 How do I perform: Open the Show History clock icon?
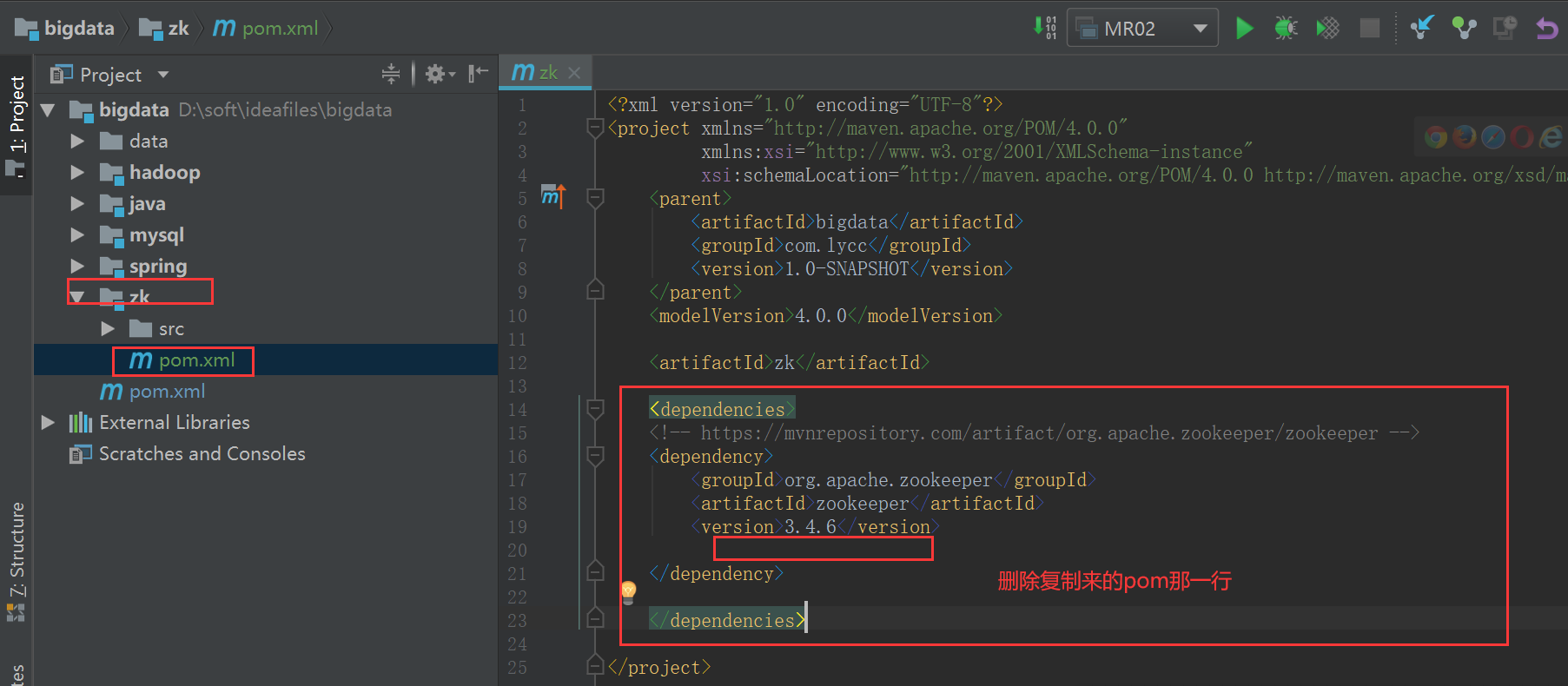pos(1505,28)
